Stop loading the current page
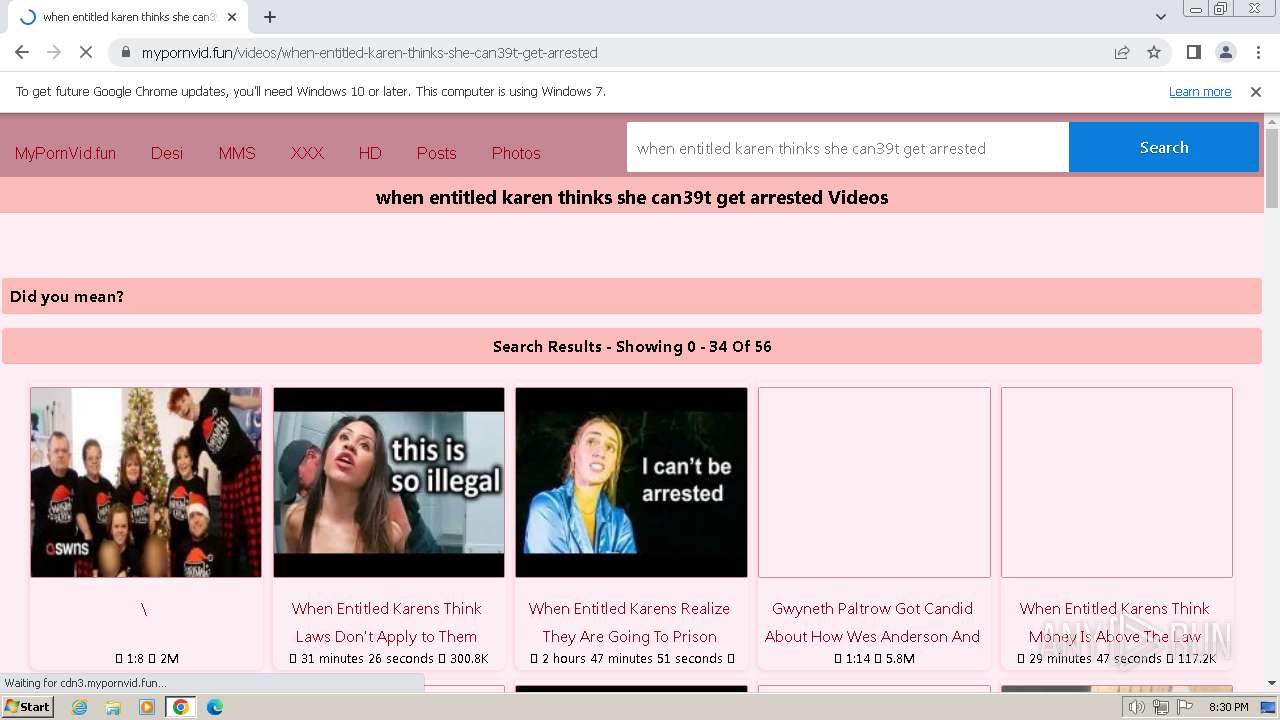This screenshot has height=720, width=1280. 86,52
